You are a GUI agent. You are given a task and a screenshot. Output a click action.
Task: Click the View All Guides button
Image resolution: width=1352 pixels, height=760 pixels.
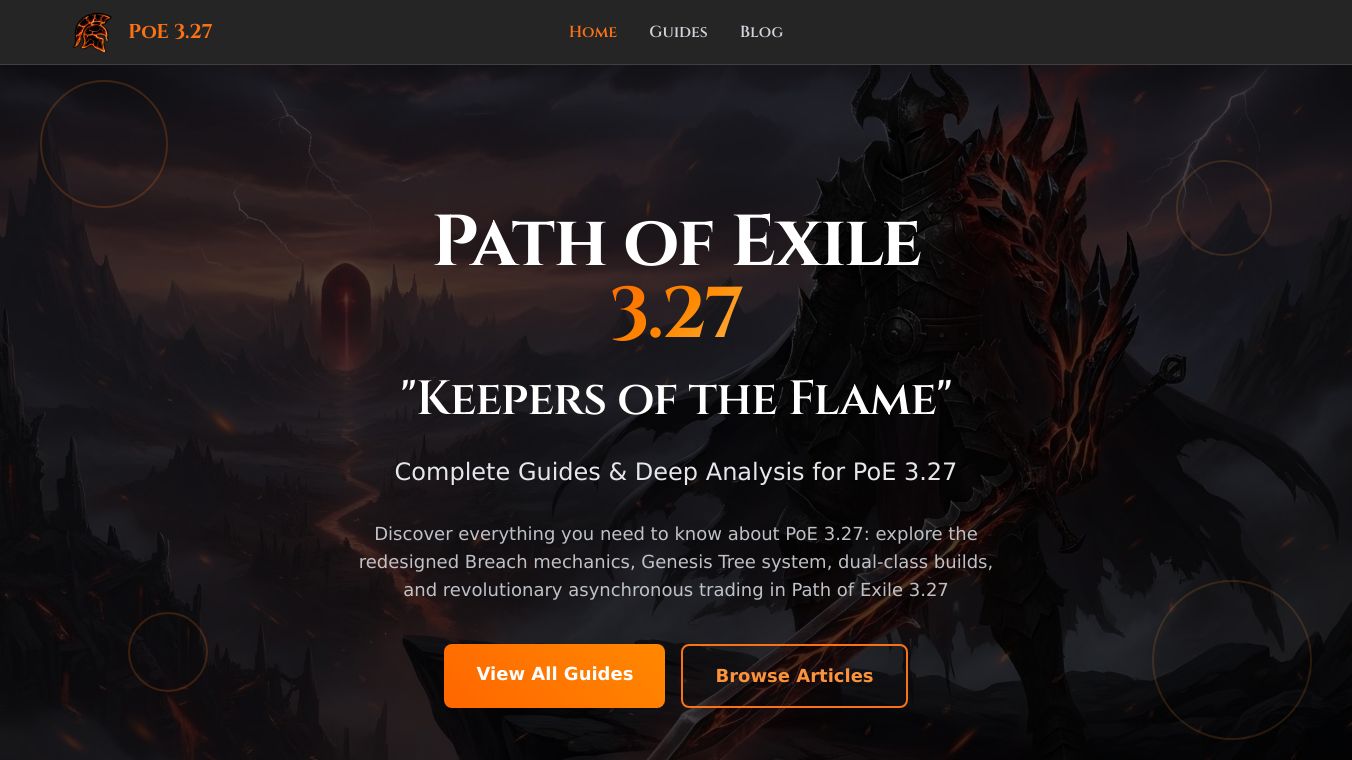554,675
